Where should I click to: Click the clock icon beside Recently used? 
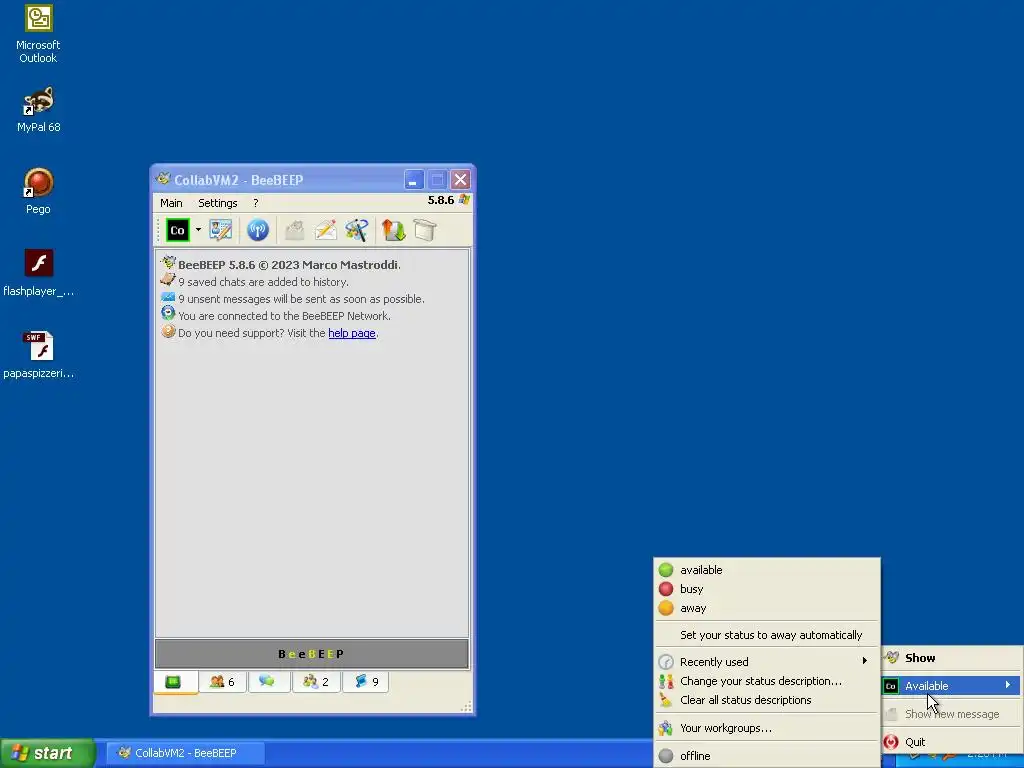665,662
